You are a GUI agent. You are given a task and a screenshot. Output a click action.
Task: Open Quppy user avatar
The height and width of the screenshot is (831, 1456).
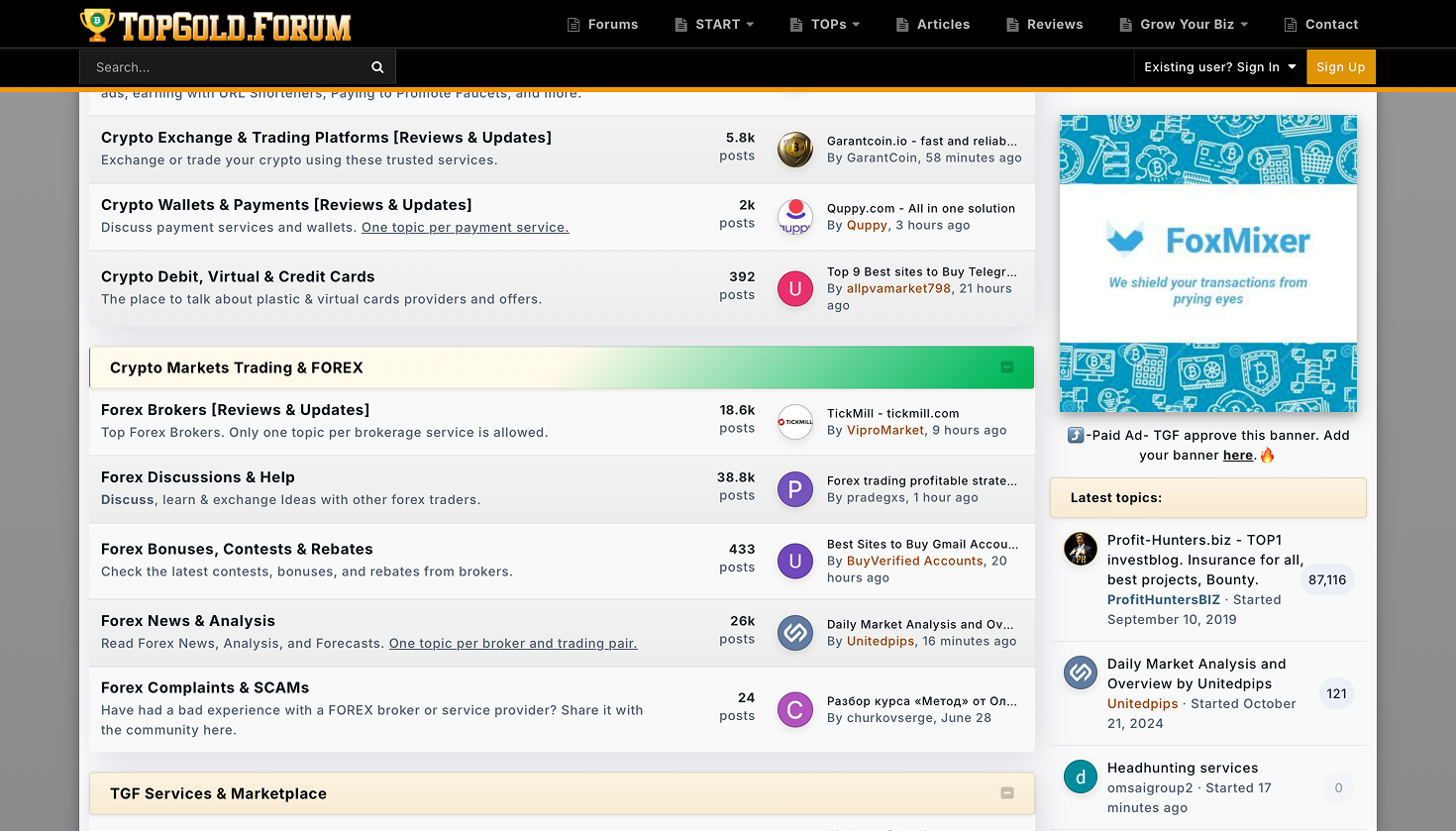tap(795, 217)
